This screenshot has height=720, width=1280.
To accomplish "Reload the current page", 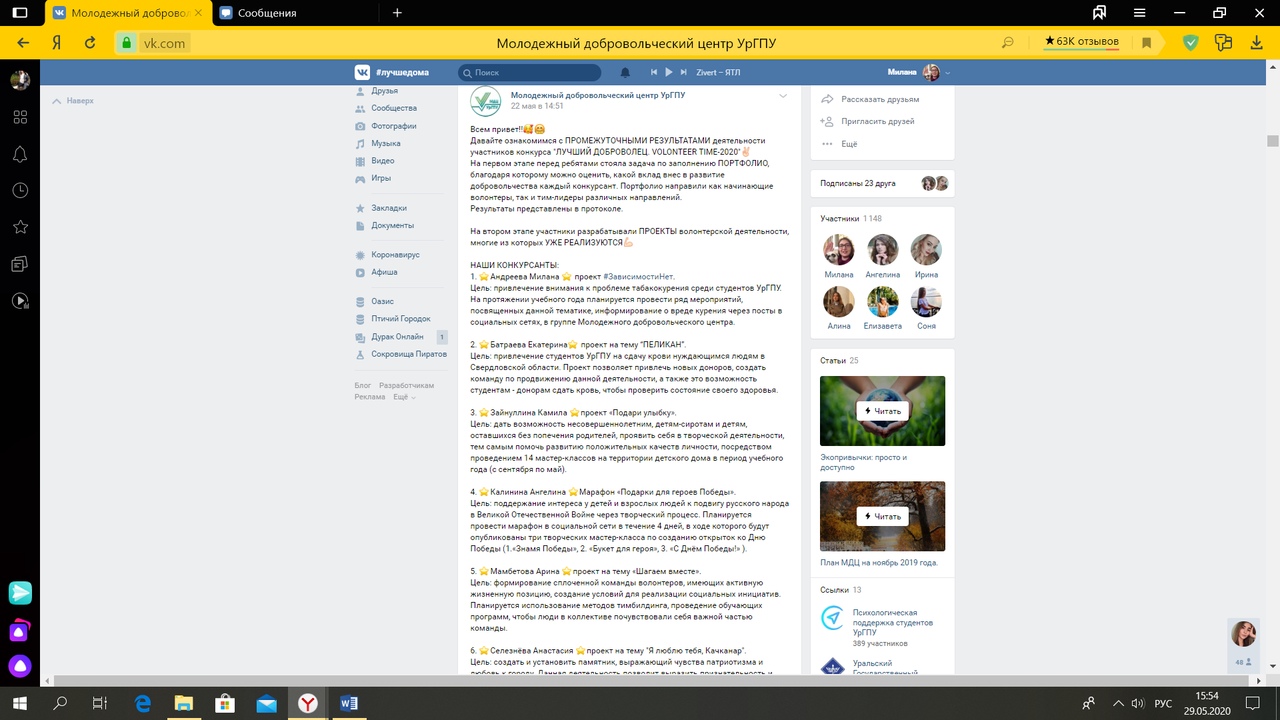I will (x=90, y=43).
